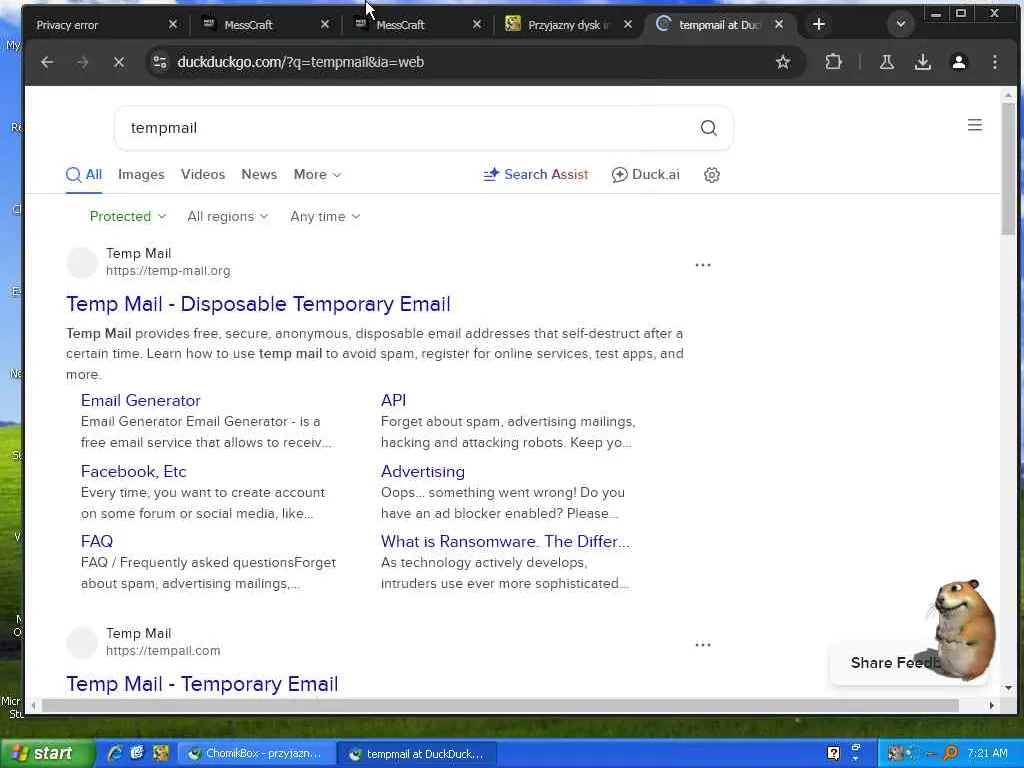This screenshot has width=1024, height=768.
Task: Open the Facebook, Etc sitelink
Action: click(133, 472)
